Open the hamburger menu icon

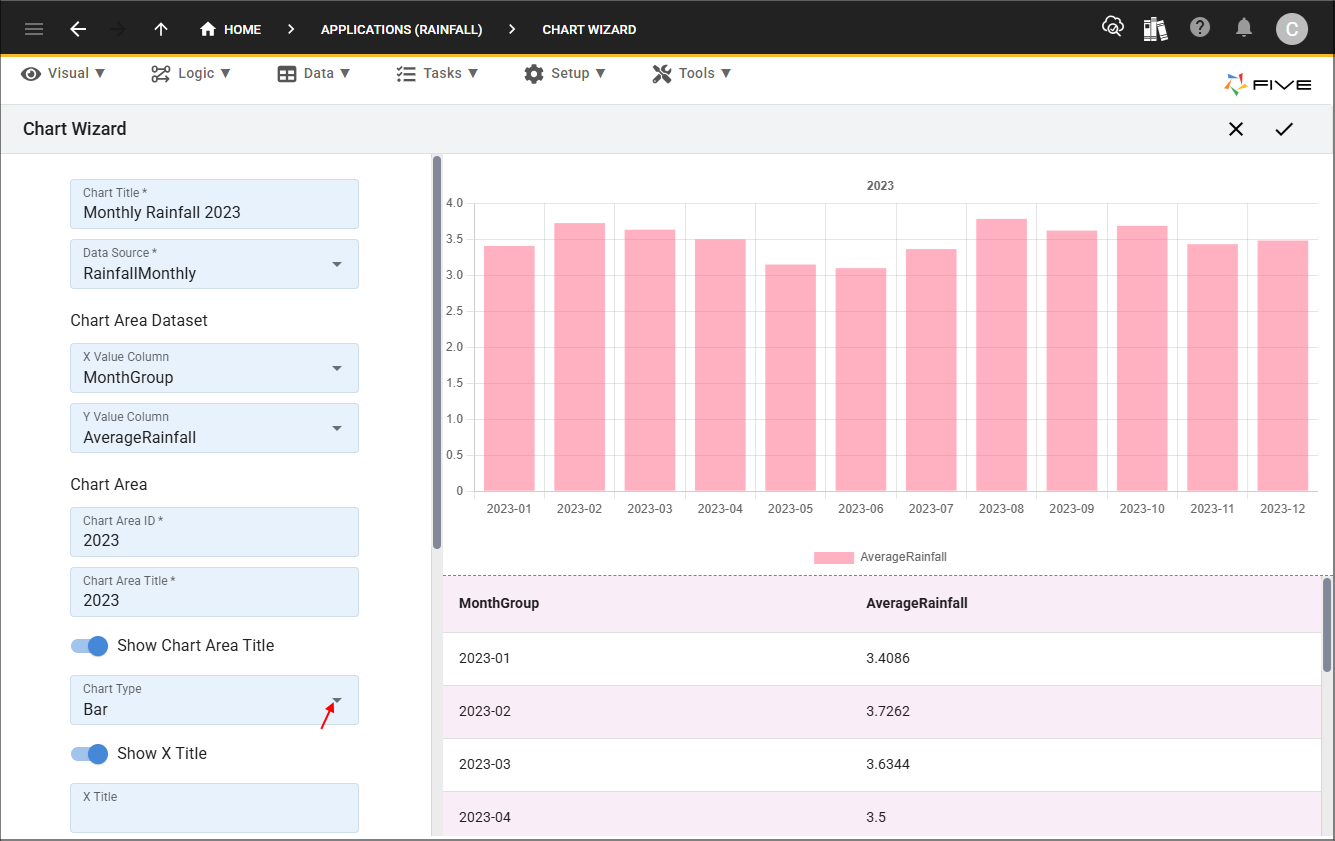[34, 29]
